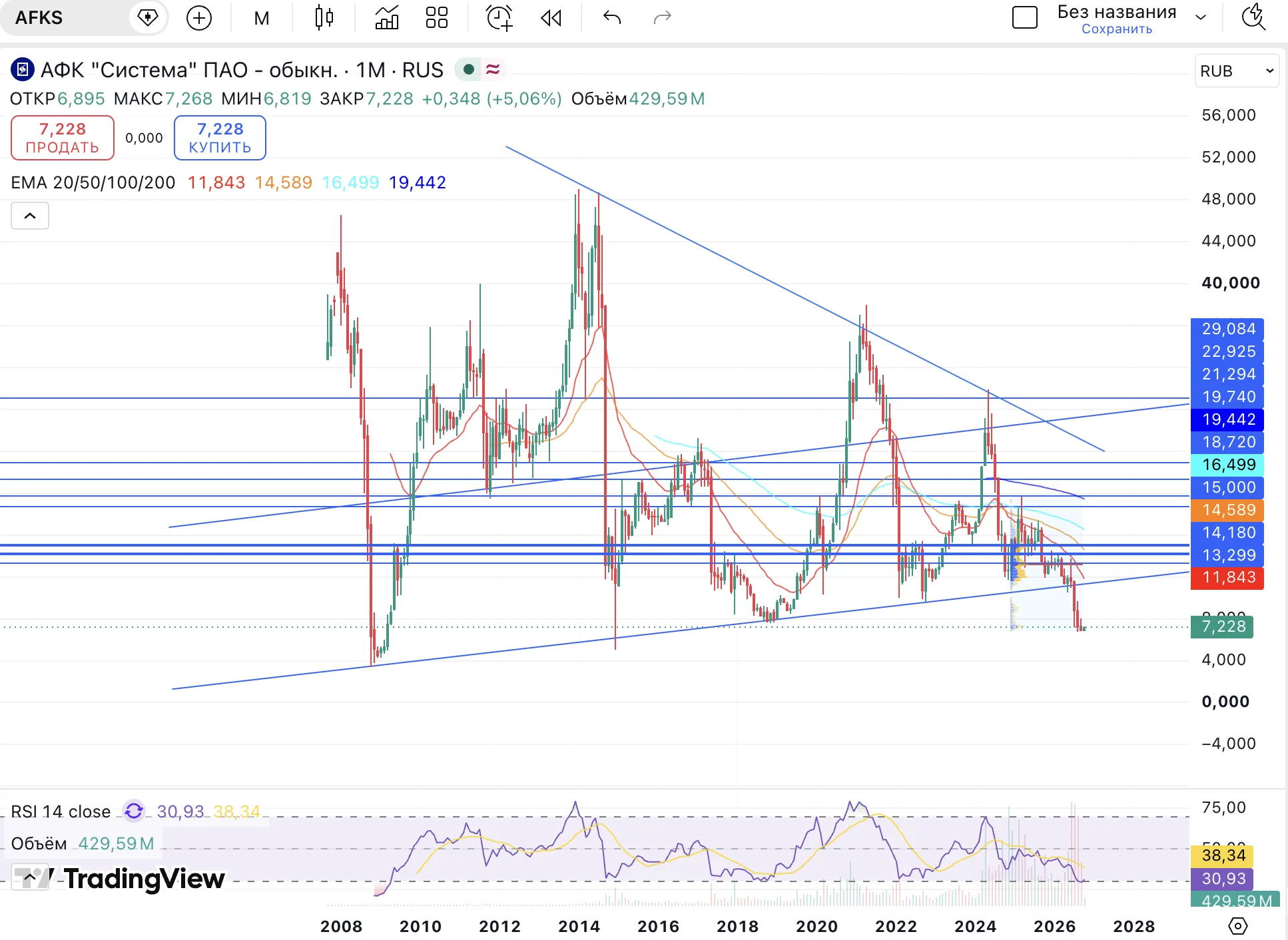1288x940 pixels.
Task: Open the indicators menu
Action: (386, 18)
